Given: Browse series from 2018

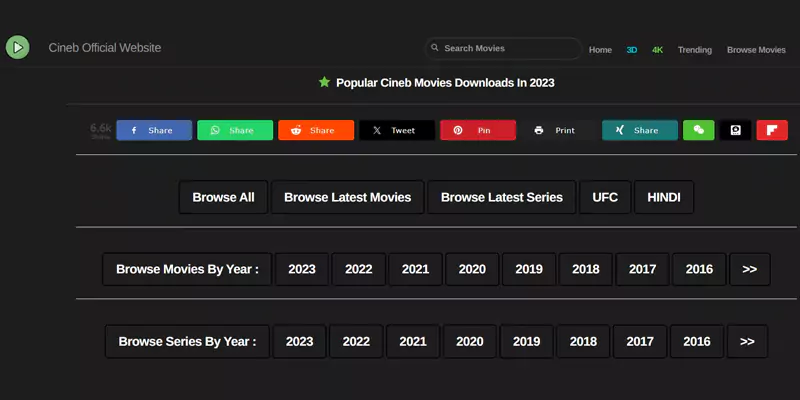Looking at the screenshot, I should click(x=583, y=341).
